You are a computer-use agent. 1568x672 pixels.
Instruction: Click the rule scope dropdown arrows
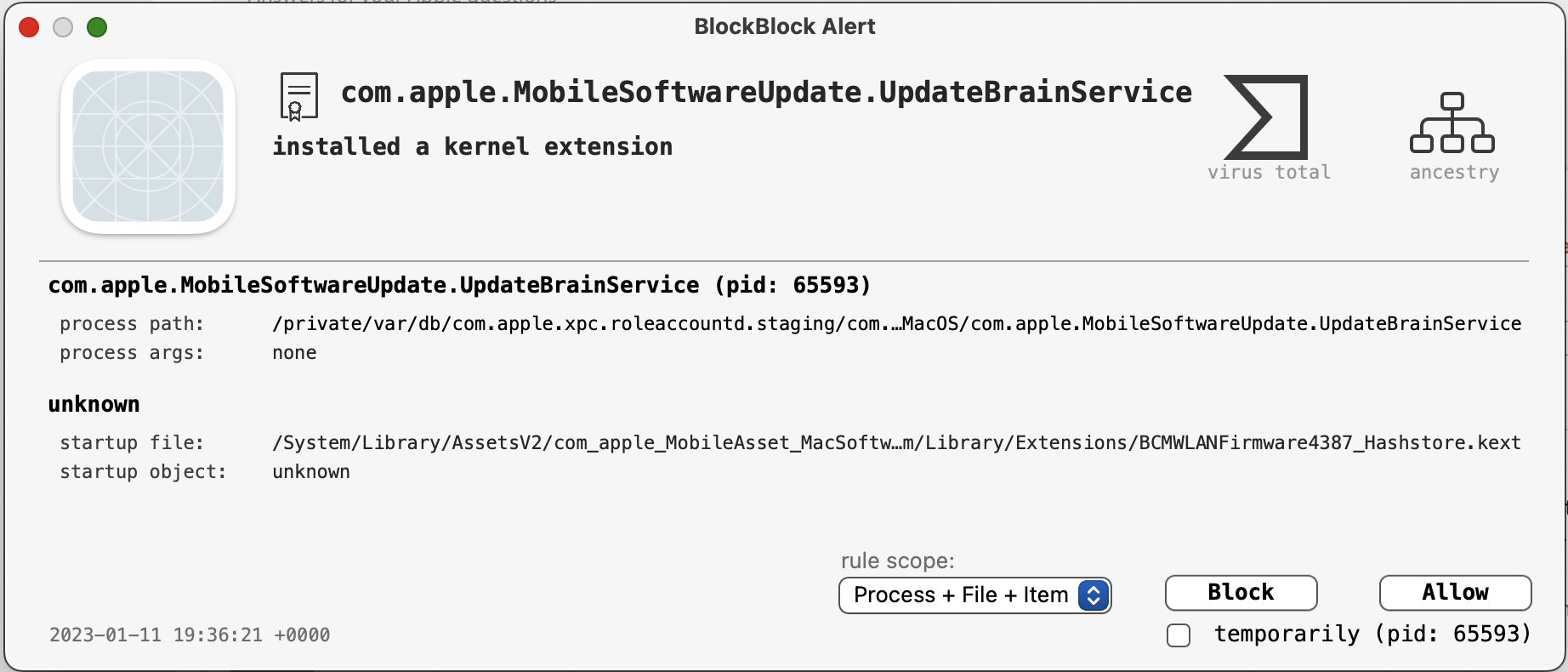click(1094, 595)
